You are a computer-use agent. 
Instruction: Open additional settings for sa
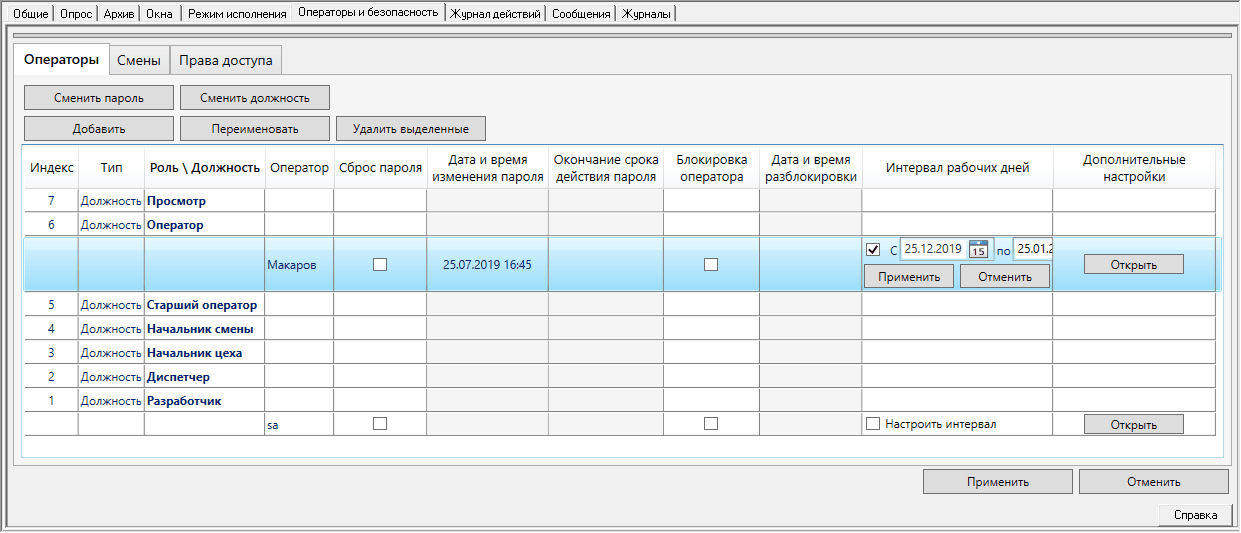click(1133, 424)
